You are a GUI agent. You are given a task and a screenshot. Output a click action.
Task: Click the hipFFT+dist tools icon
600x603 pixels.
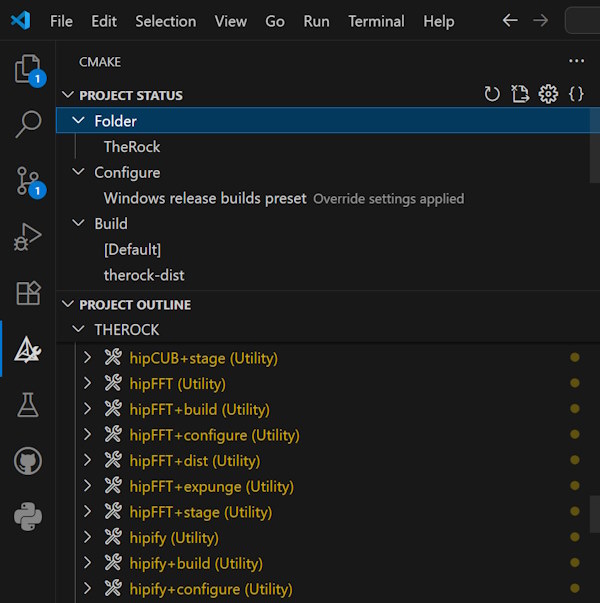(113, 460)
